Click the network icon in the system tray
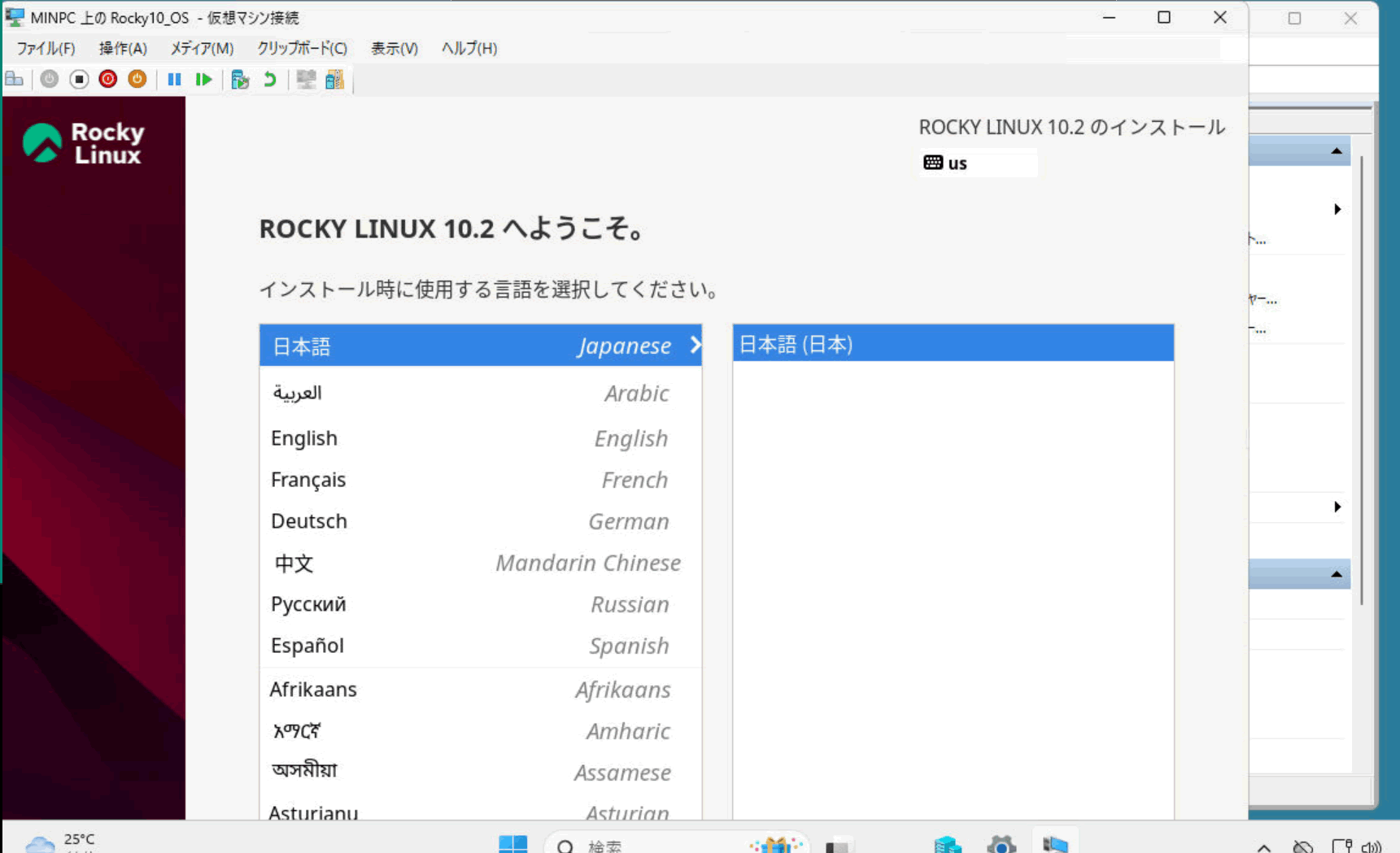 [x=1341, y=846]
